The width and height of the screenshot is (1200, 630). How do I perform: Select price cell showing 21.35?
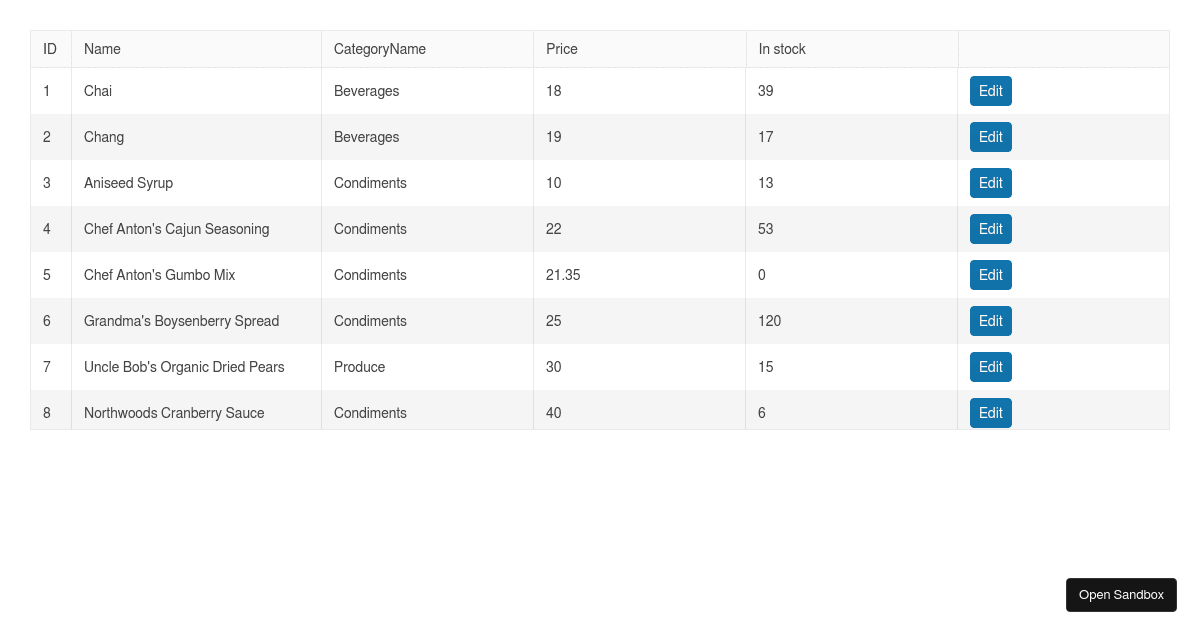(x=563, y=275)
